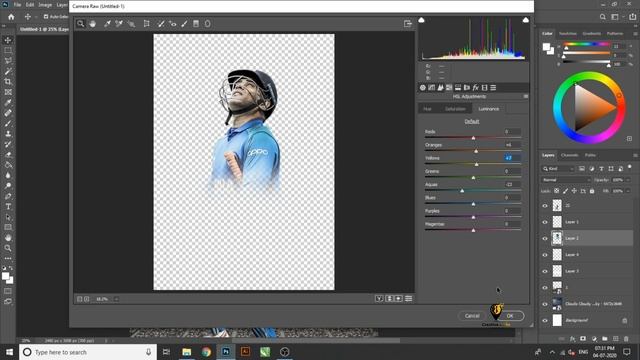
Task: Click the Windows search box
Action: (88, 352)
